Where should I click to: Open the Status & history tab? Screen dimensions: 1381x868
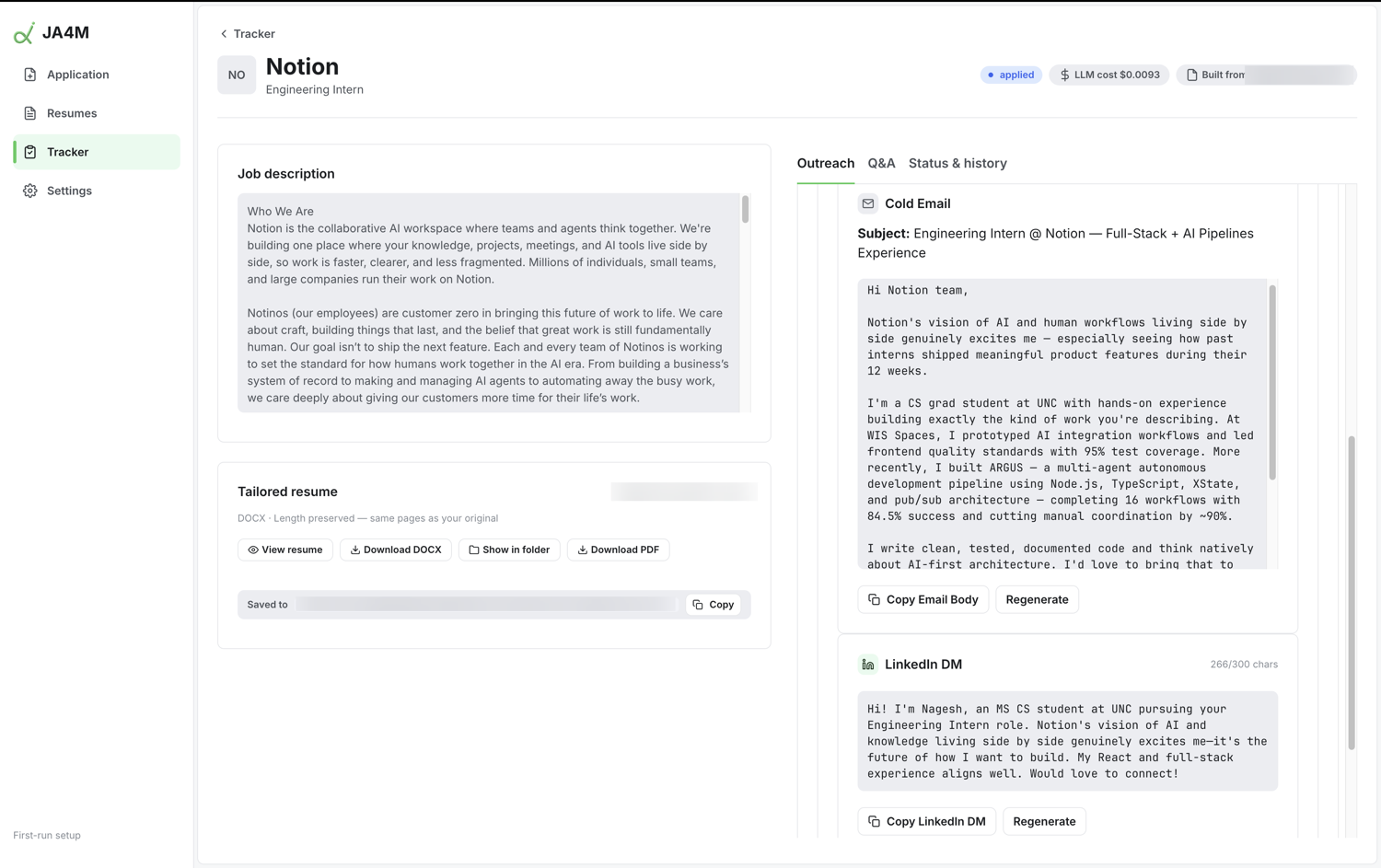[x=957, y=163]
